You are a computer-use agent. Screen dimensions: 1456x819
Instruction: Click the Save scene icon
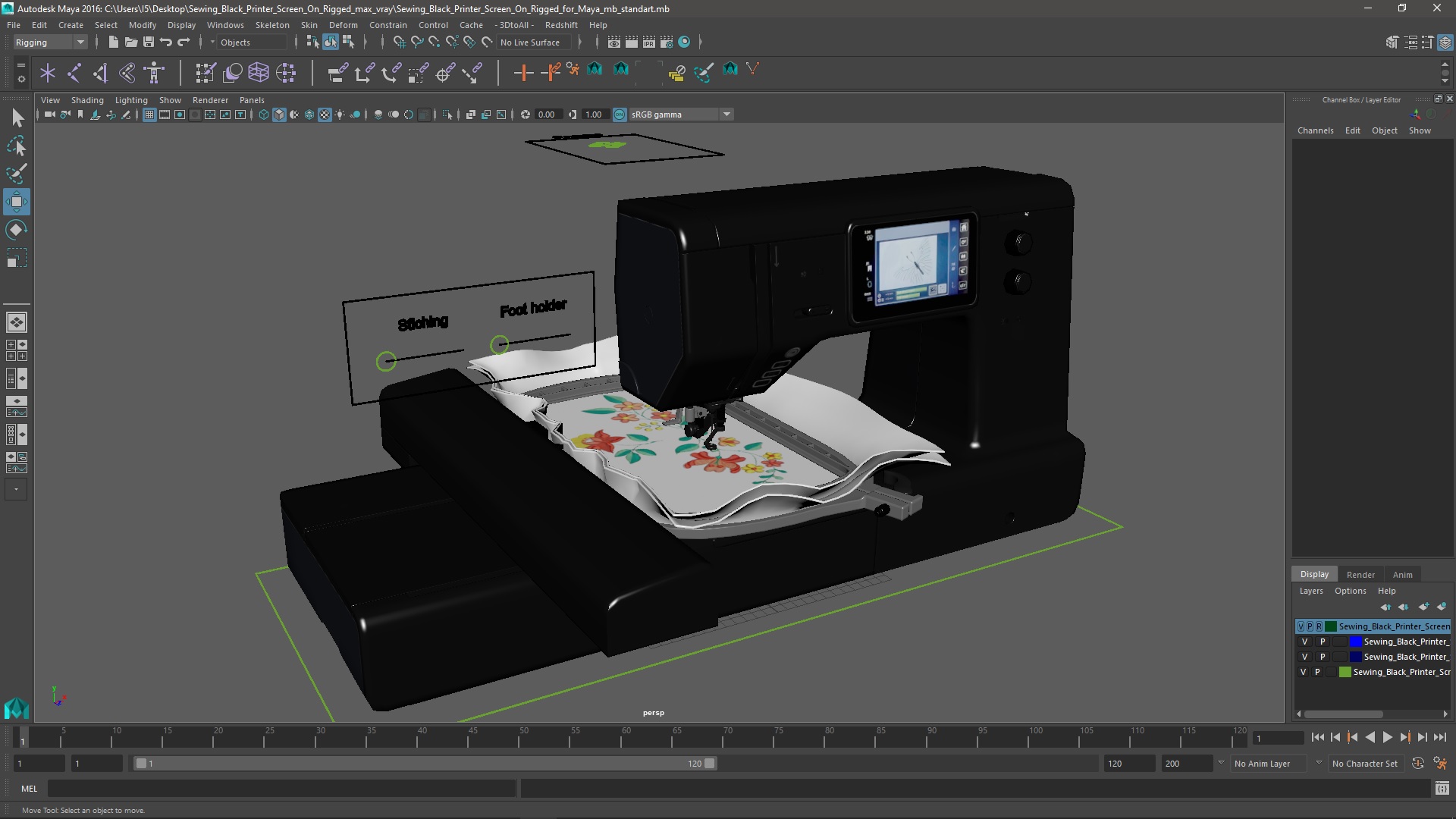coord(149,42)
